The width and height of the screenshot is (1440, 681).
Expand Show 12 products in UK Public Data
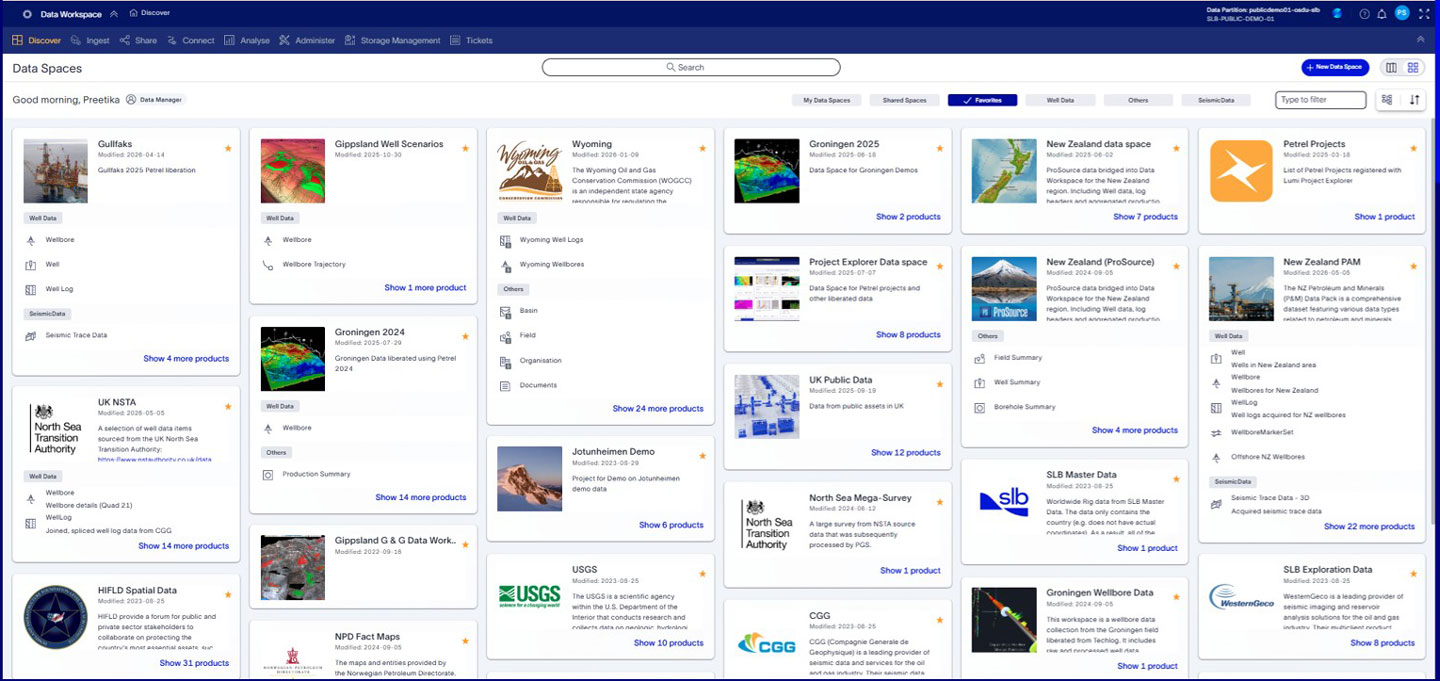click(x=906, y=453)
